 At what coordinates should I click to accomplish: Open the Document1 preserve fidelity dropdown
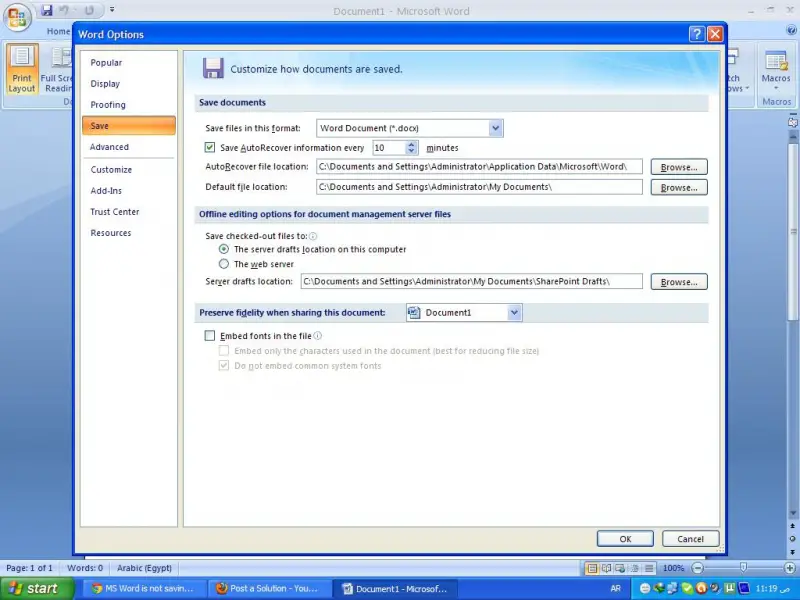514,312
